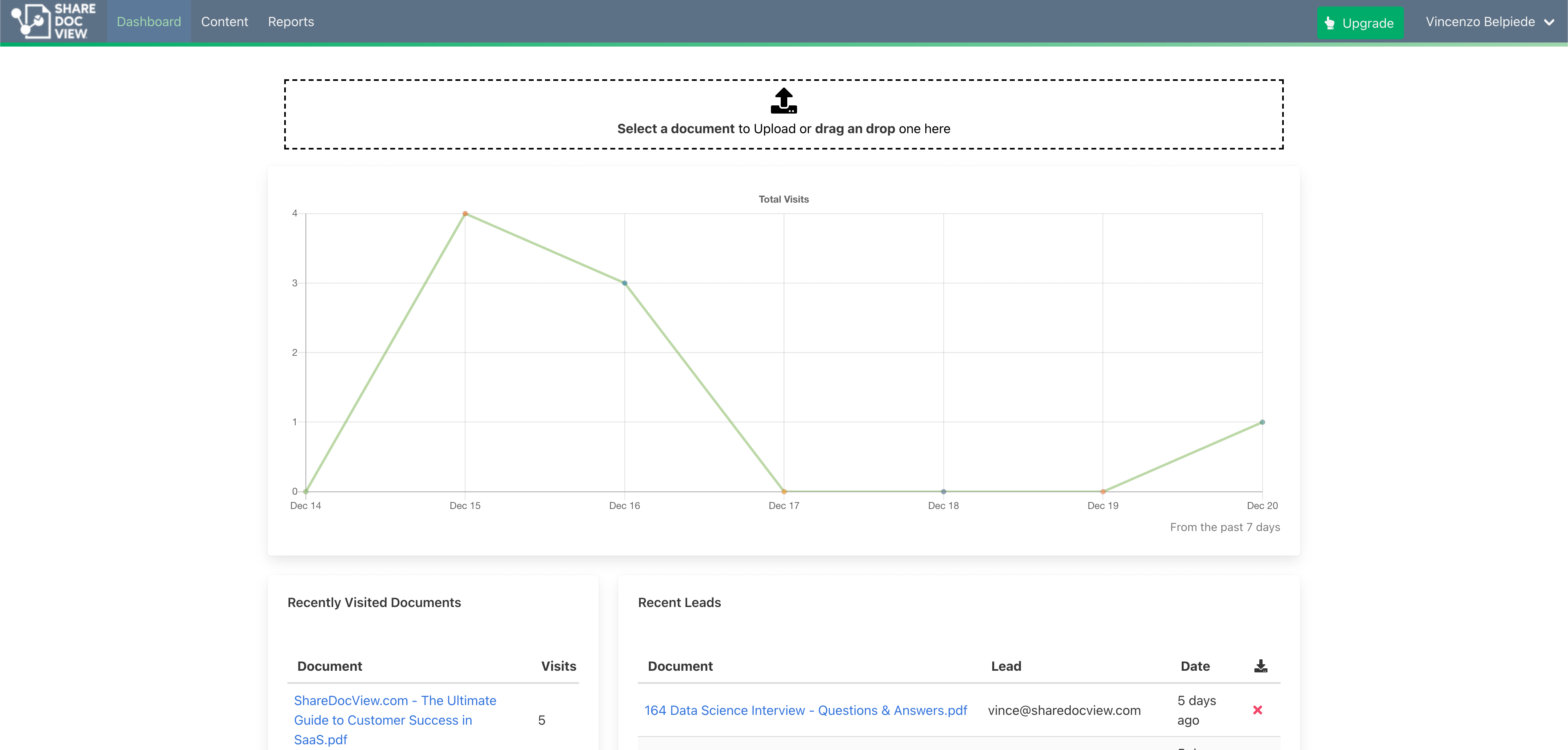The height and width of the screenshot is (750, 1568).
Task: Open the Reports section
Action: pyautogui.click(x=291, y=21)
